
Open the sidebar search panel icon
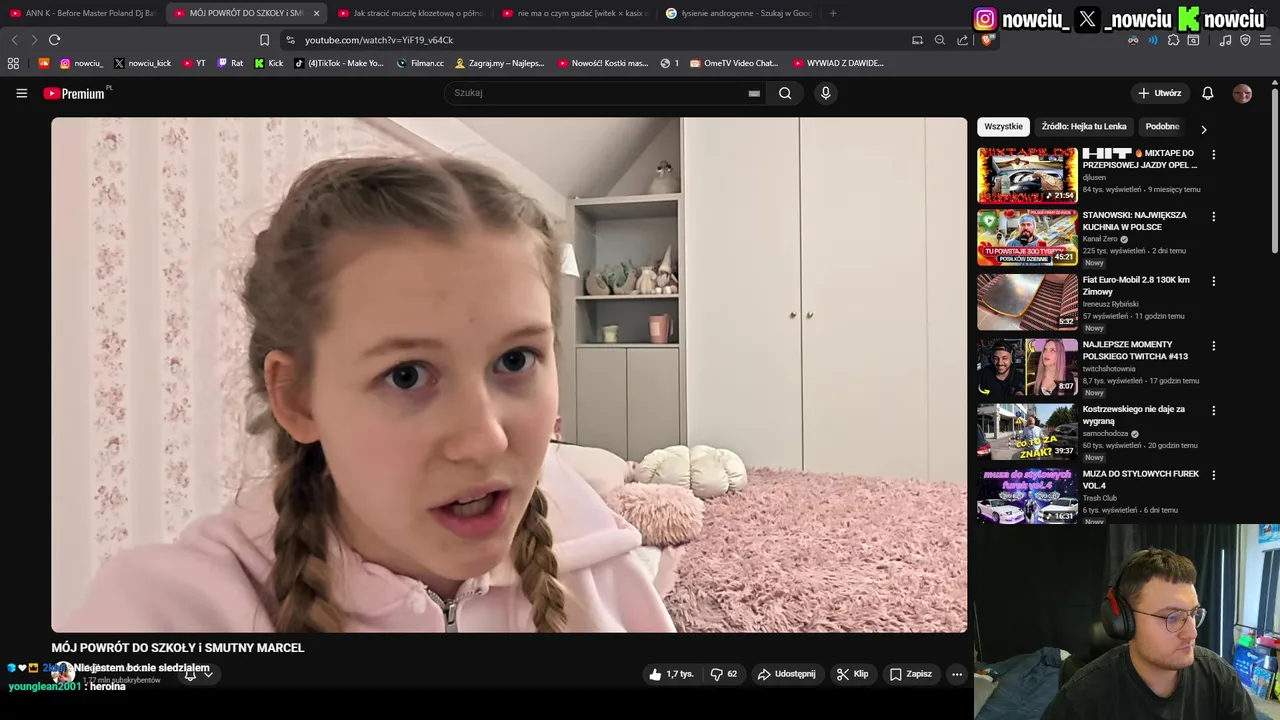click(1193, 40)
